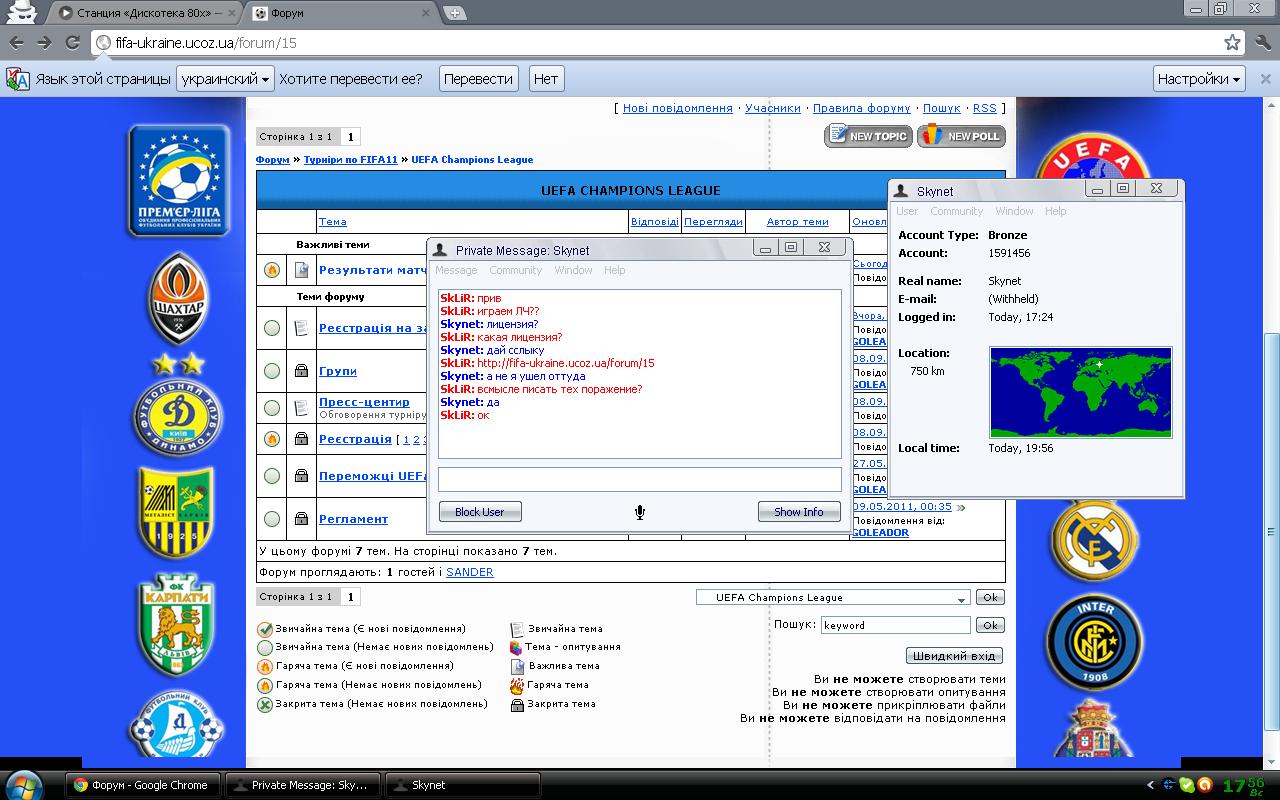Open the Турніри по FIFA11 breadcrumb link

click(351, 160)
